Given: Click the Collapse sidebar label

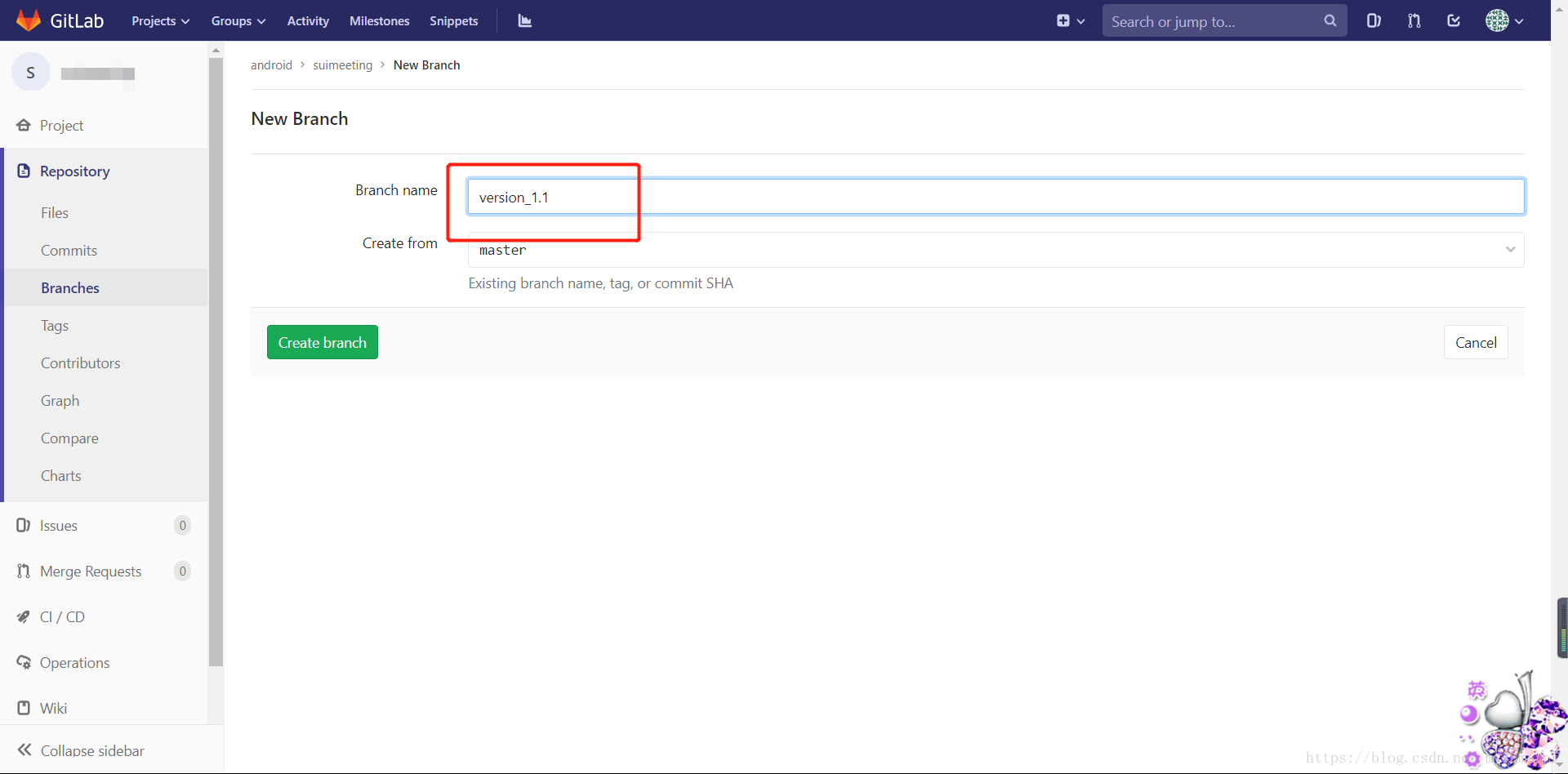Looking at the screenshot, I should pyautogui.click(x=92, y=750).
